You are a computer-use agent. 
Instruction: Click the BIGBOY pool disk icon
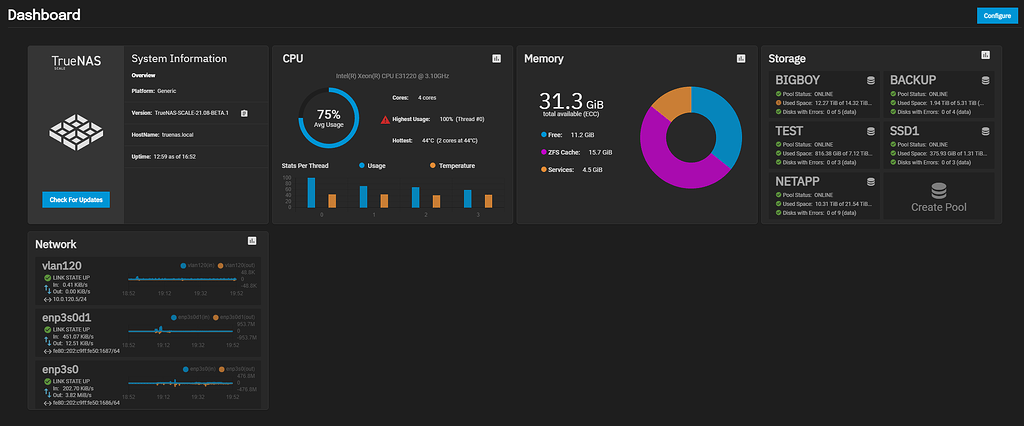870,80
